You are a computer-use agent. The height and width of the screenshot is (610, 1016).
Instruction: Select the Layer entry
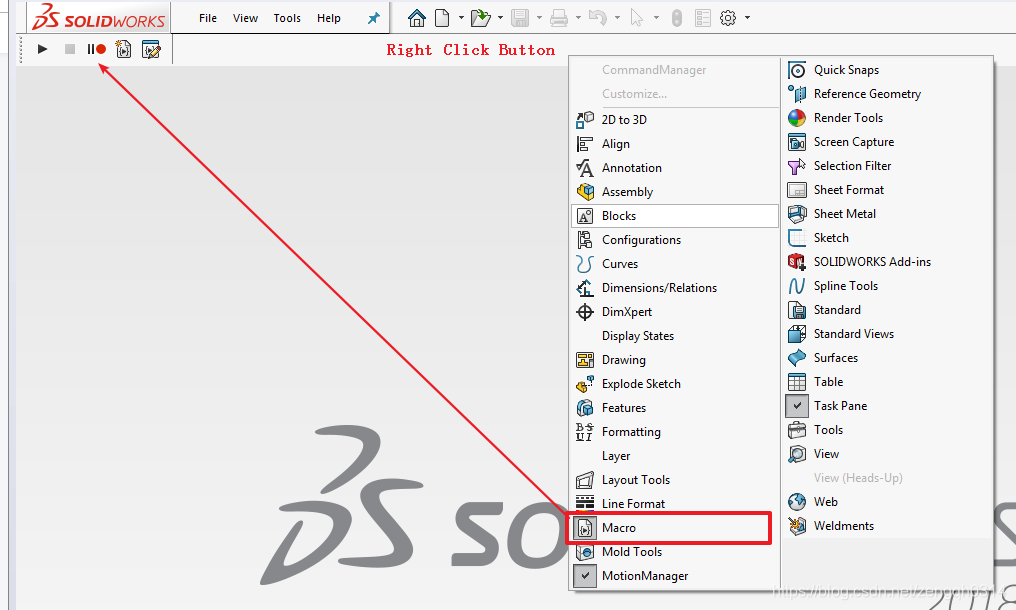coord(675,456)
